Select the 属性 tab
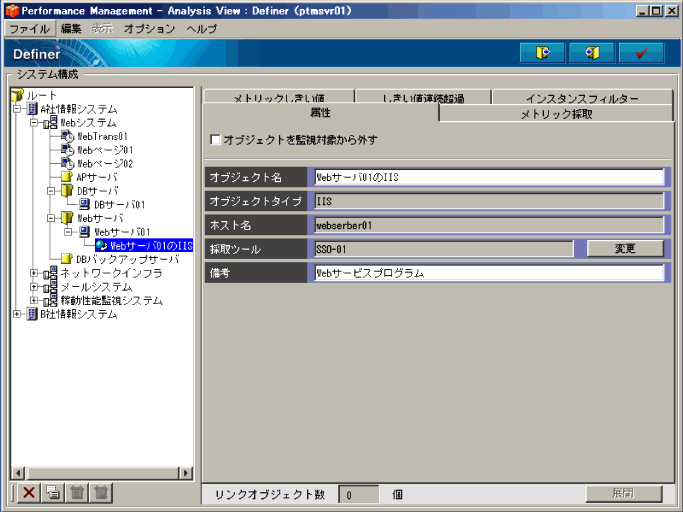 pos(321,113)
